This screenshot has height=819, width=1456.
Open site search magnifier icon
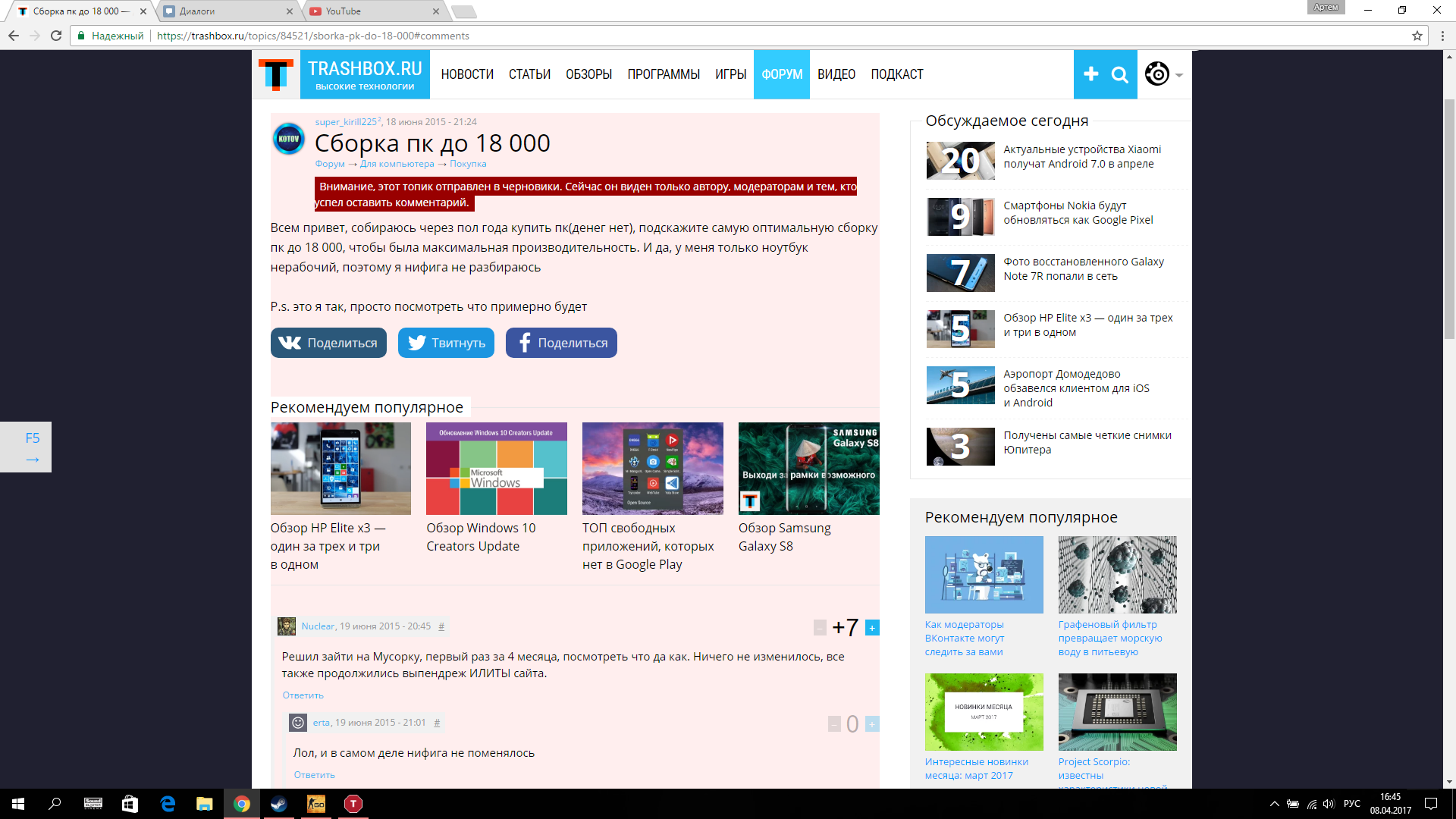[1120, 74]
